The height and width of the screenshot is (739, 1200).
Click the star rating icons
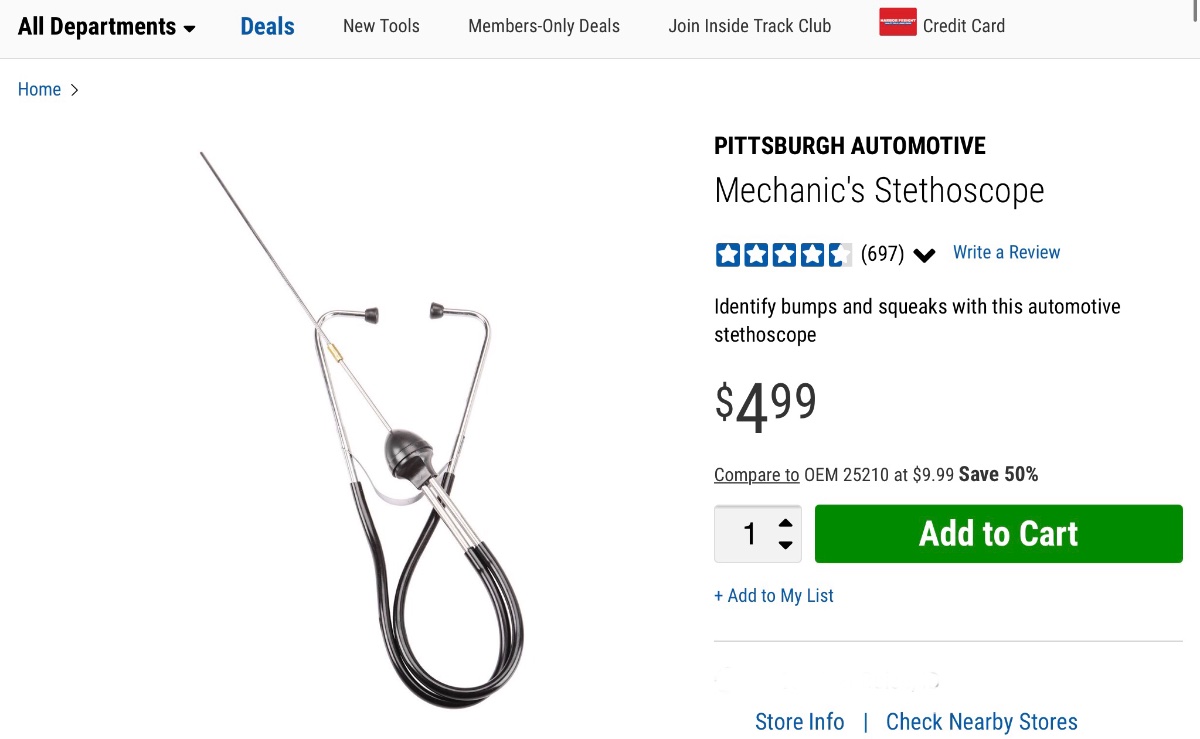pos(784,254)
